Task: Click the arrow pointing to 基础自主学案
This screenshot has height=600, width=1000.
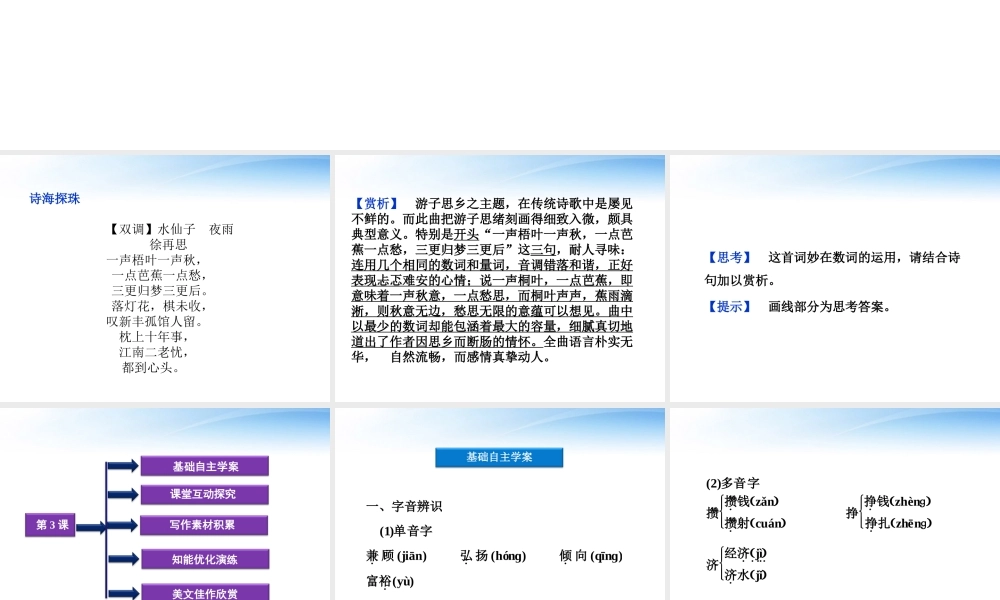Action: pyautogui.click(x=122, y=466)
